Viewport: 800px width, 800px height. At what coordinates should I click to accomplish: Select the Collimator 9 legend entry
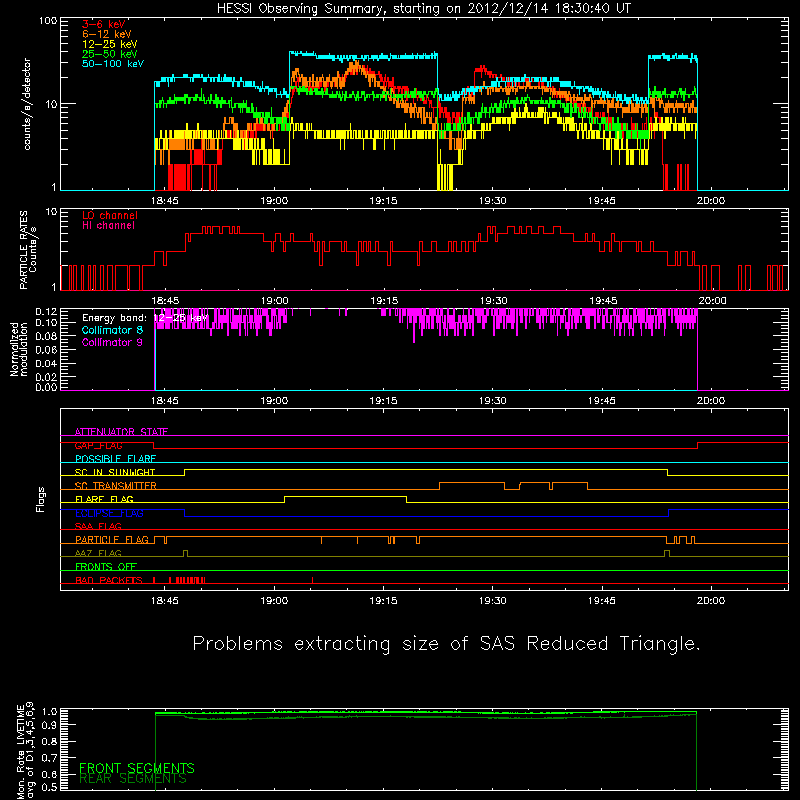click(x=112, y=342)
